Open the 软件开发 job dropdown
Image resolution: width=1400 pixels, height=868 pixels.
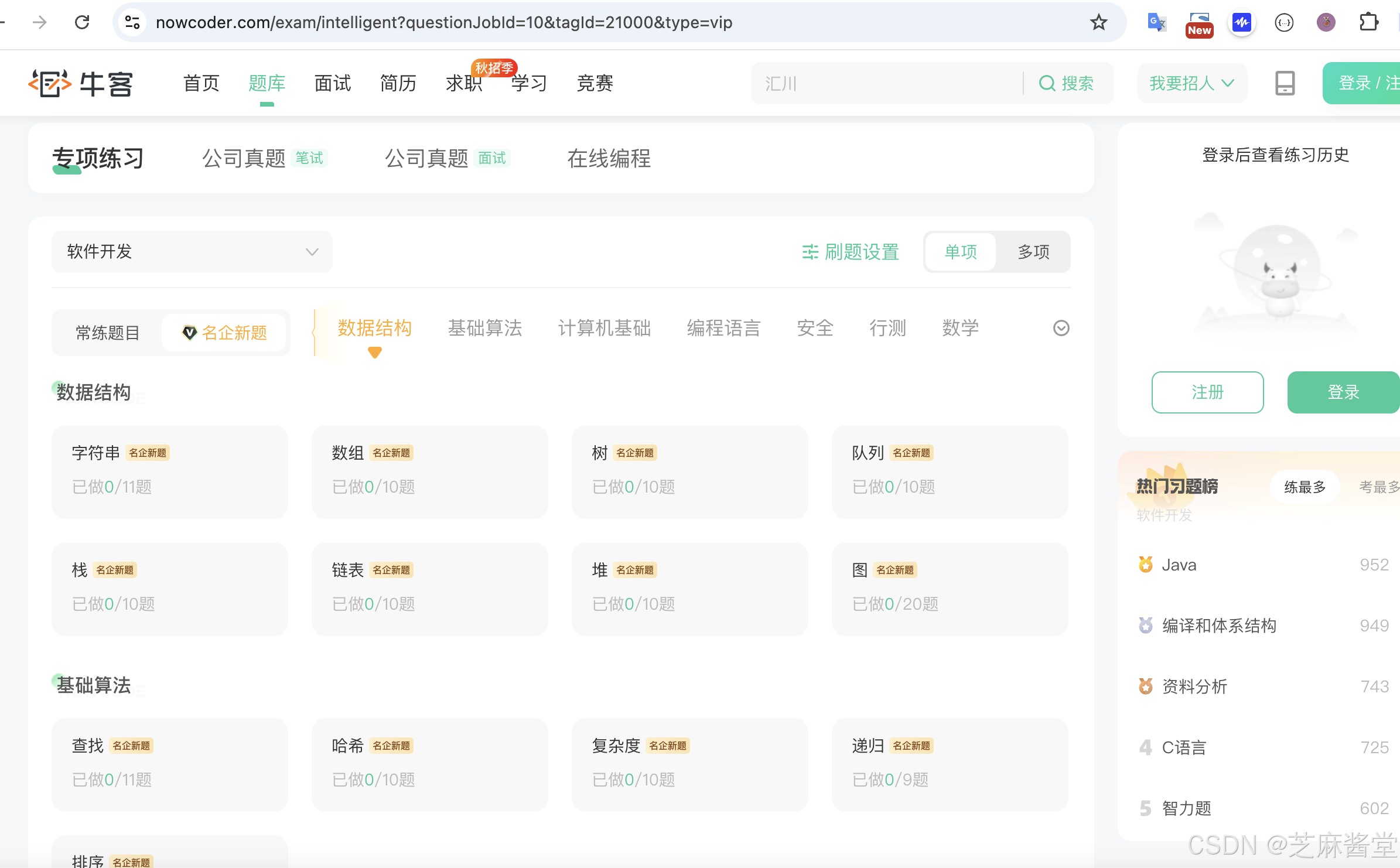point(192,252)
